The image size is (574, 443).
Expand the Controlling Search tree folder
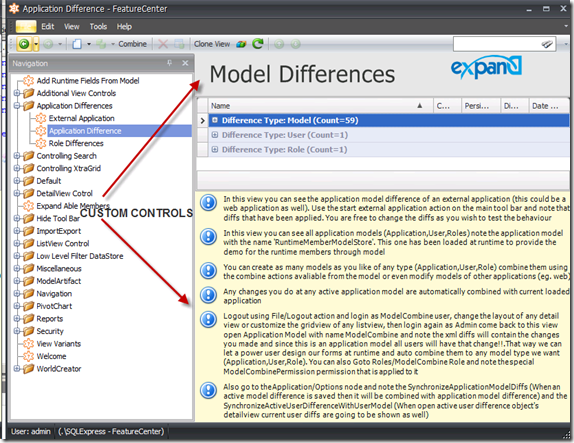[16, 156]
